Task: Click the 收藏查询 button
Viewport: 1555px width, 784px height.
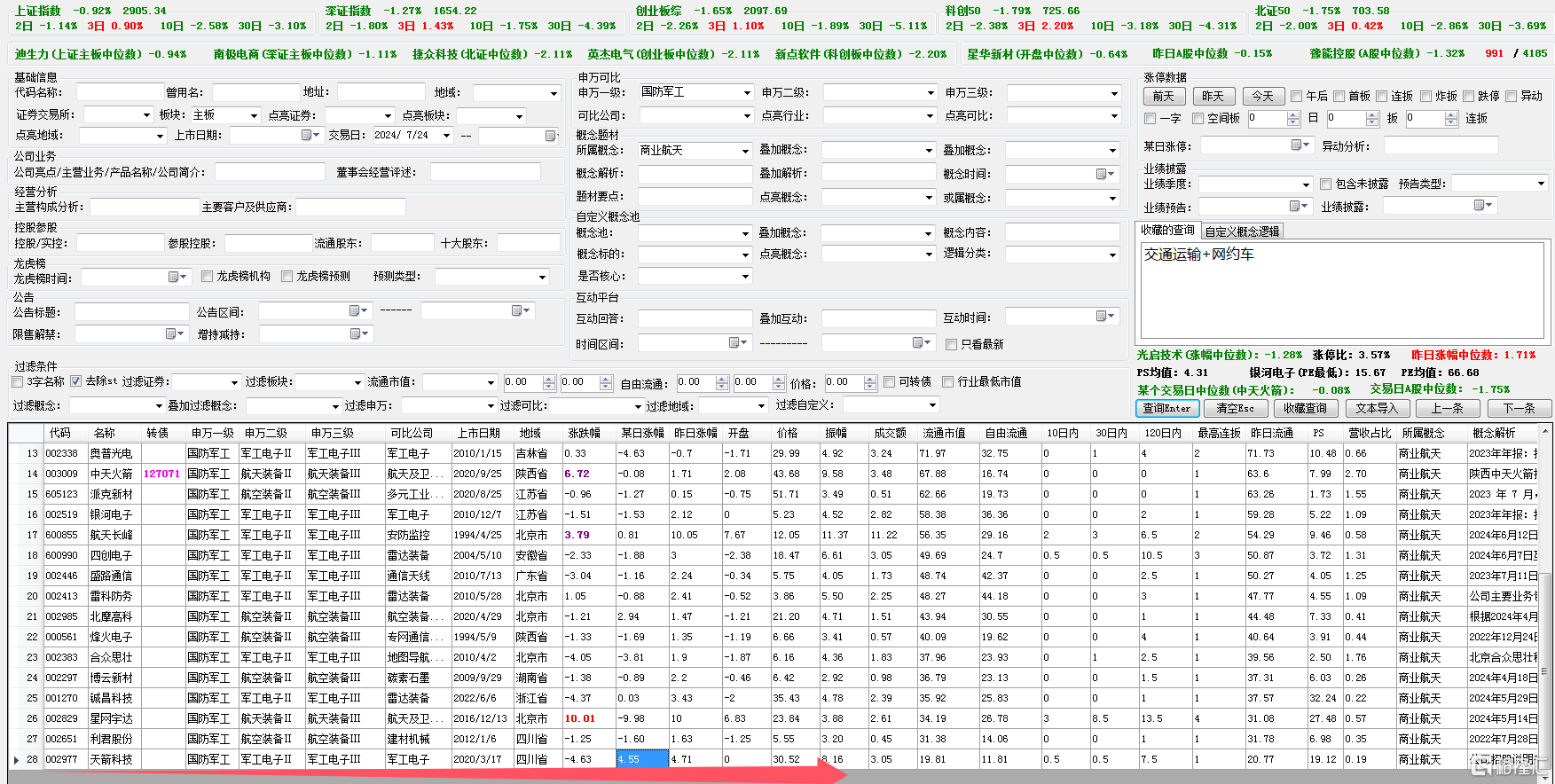Action: tap(1305, 408)
